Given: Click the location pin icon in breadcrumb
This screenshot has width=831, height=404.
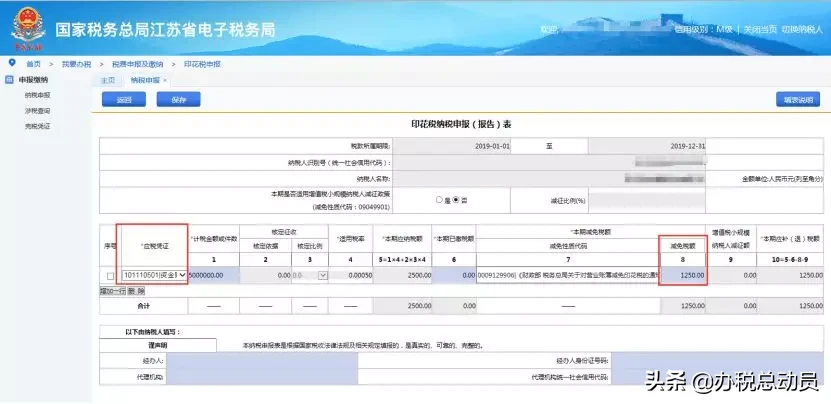Looking at the screenshot, I should [12, 63].
